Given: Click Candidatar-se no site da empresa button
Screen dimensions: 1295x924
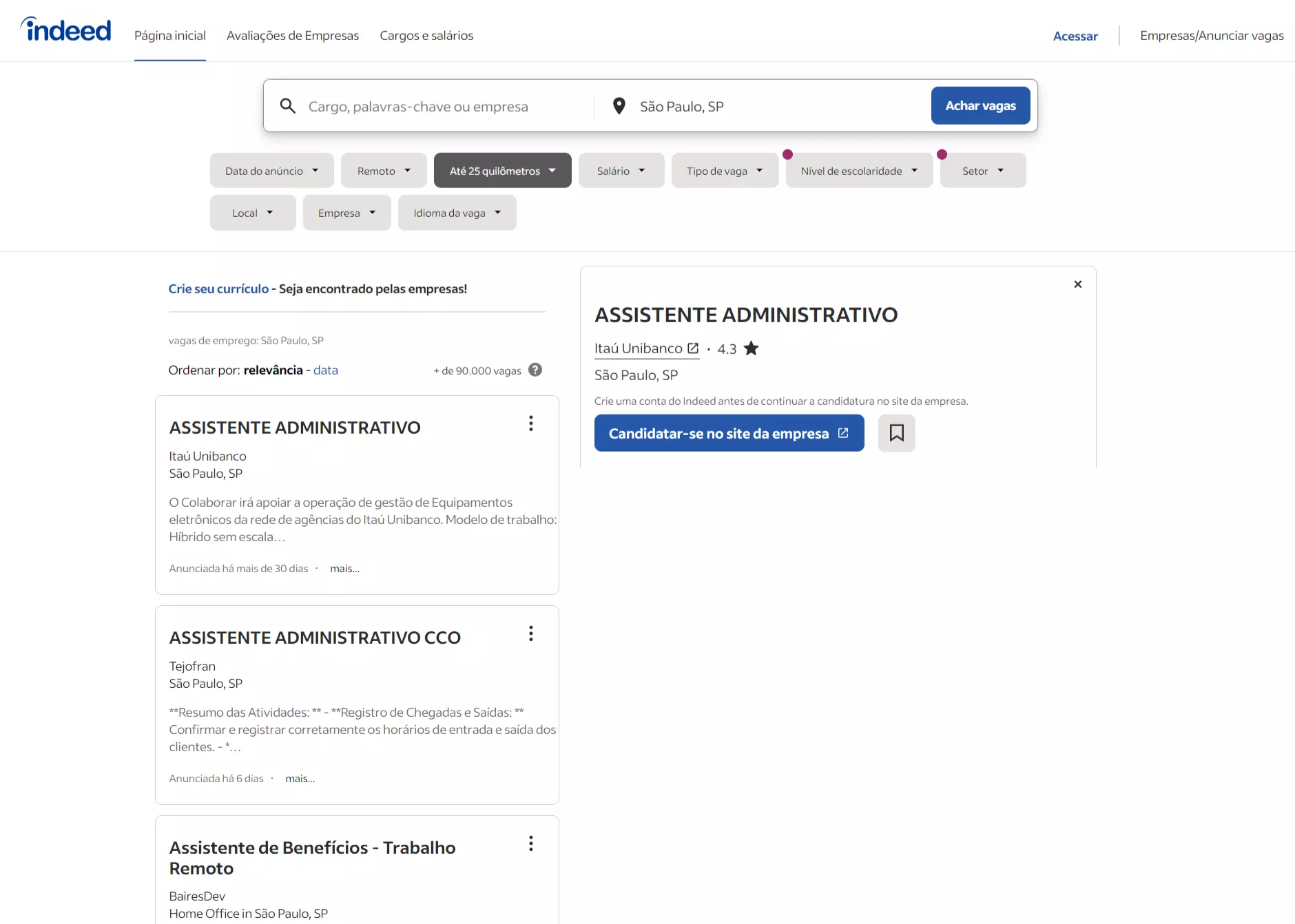Looking at the screenshot, I should 729,433.
